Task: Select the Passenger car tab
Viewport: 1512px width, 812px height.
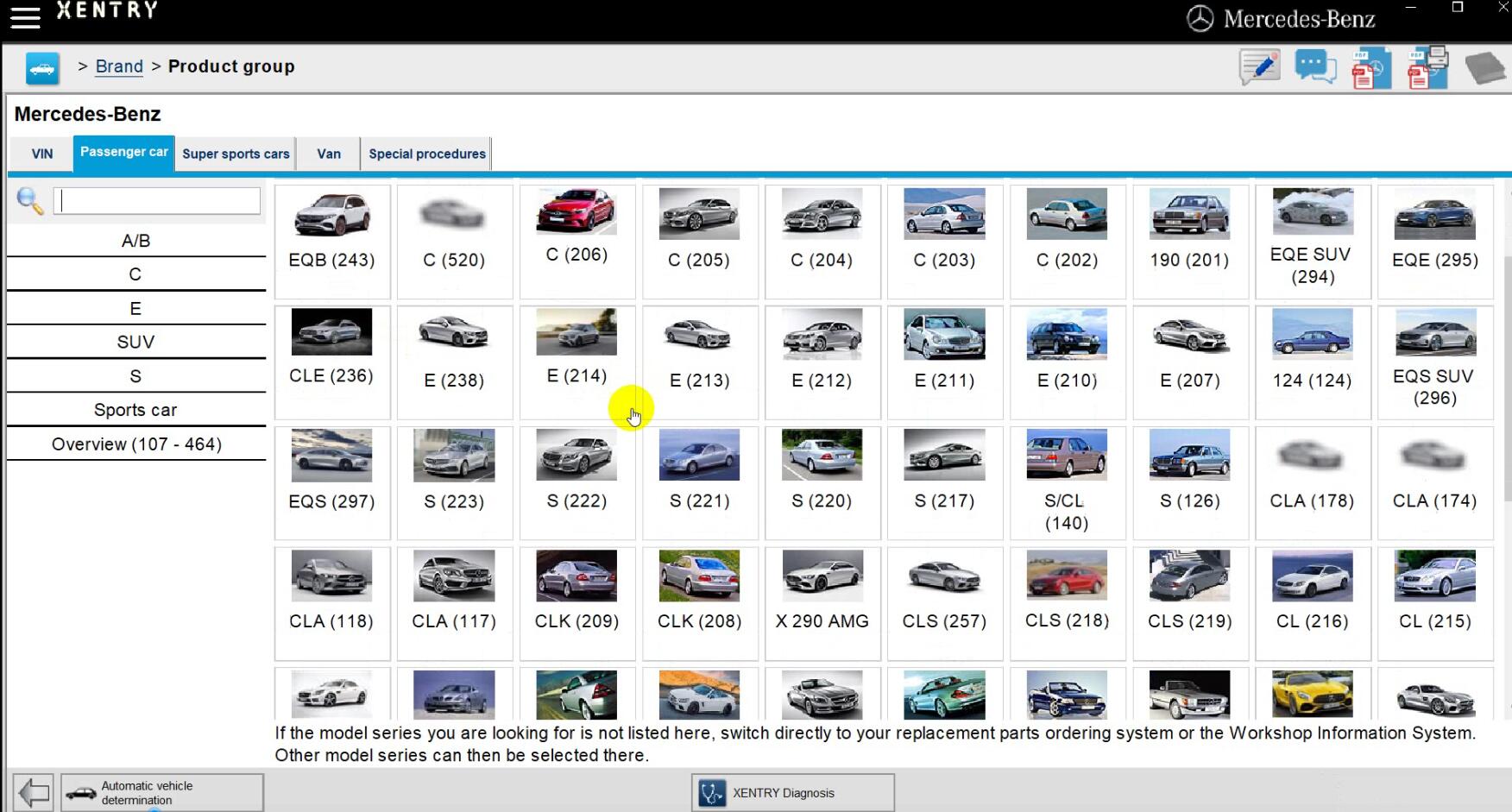Action: (x=124, y=154)
